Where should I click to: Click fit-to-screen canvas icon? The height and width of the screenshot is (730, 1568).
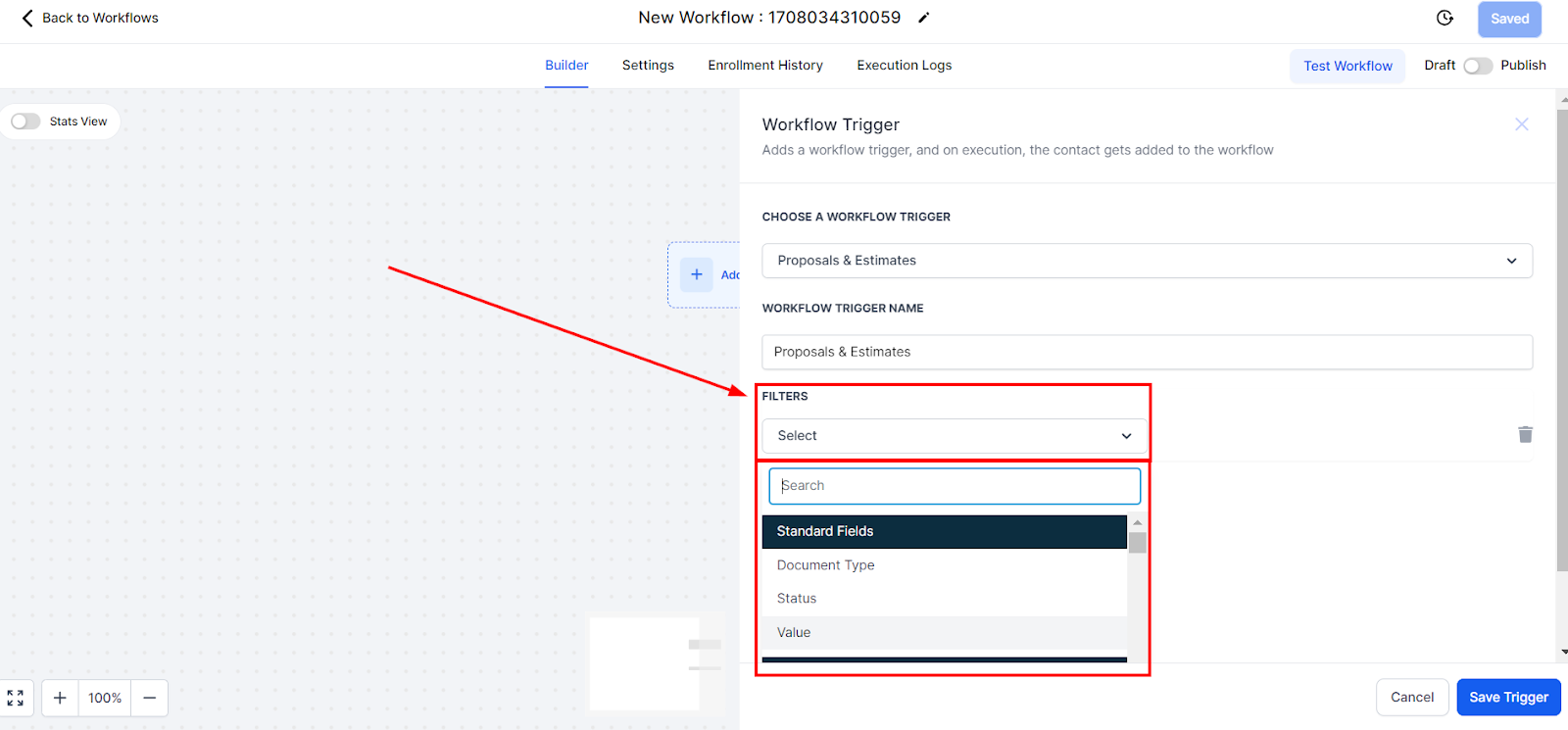[16, 698]
